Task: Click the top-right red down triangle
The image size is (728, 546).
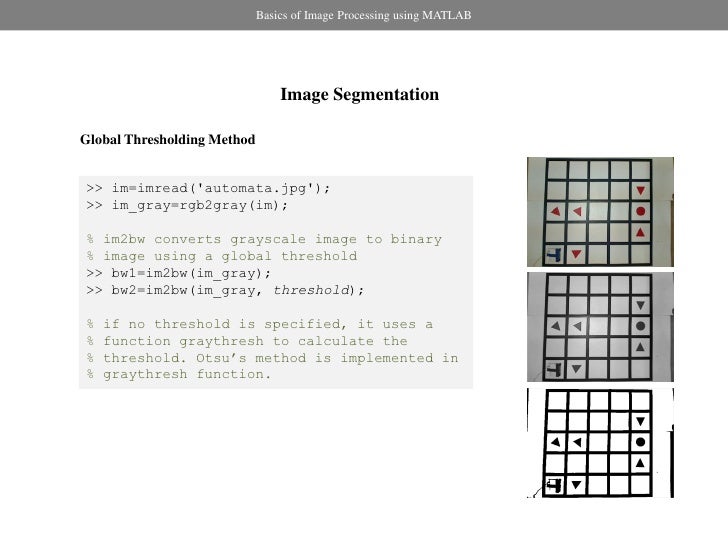Action: pos(641,190)
